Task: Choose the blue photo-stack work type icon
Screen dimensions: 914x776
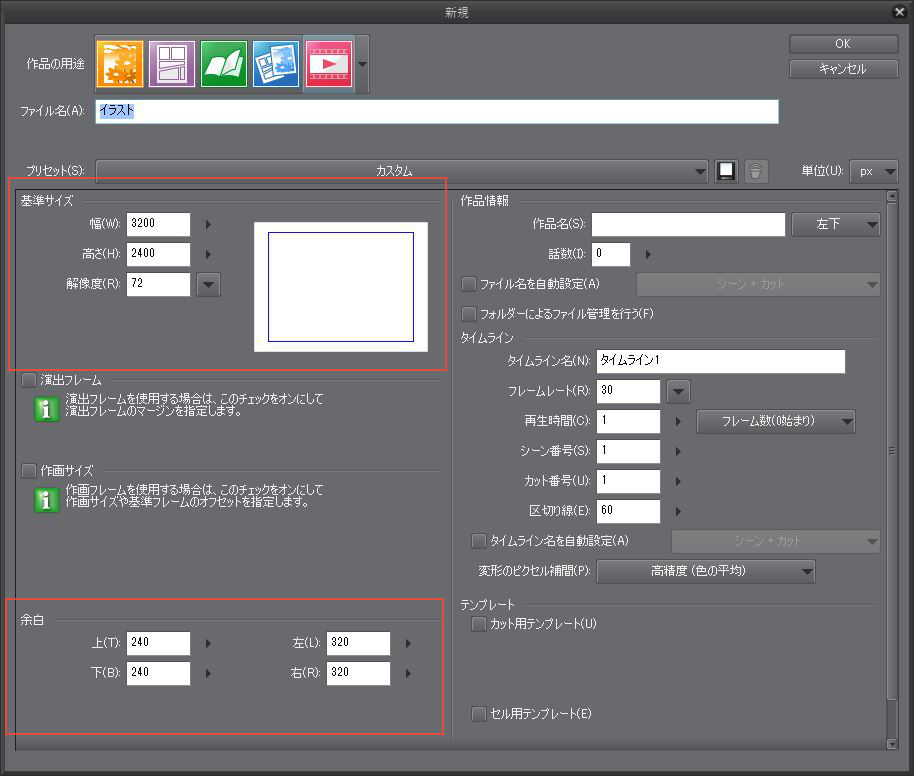Action: (276, 64)
